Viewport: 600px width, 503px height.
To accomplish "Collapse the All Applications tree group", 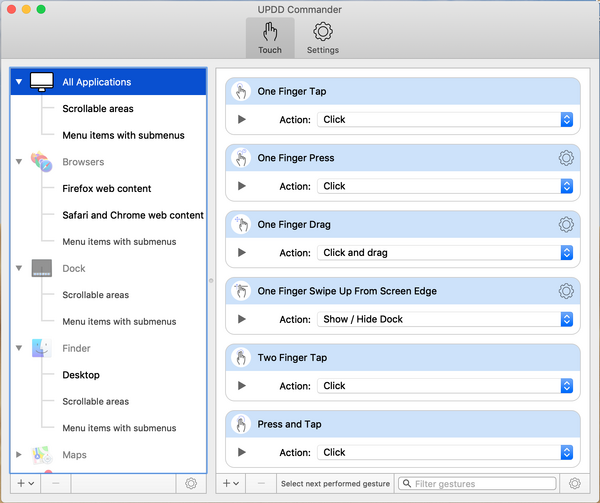I will [x=19, y=82].
